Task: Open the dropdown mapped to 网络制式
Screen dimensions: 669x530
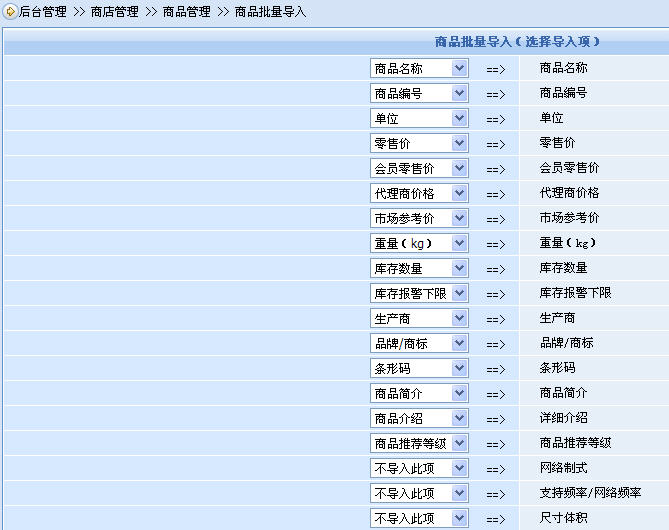Action: click(x=418, y=468)
